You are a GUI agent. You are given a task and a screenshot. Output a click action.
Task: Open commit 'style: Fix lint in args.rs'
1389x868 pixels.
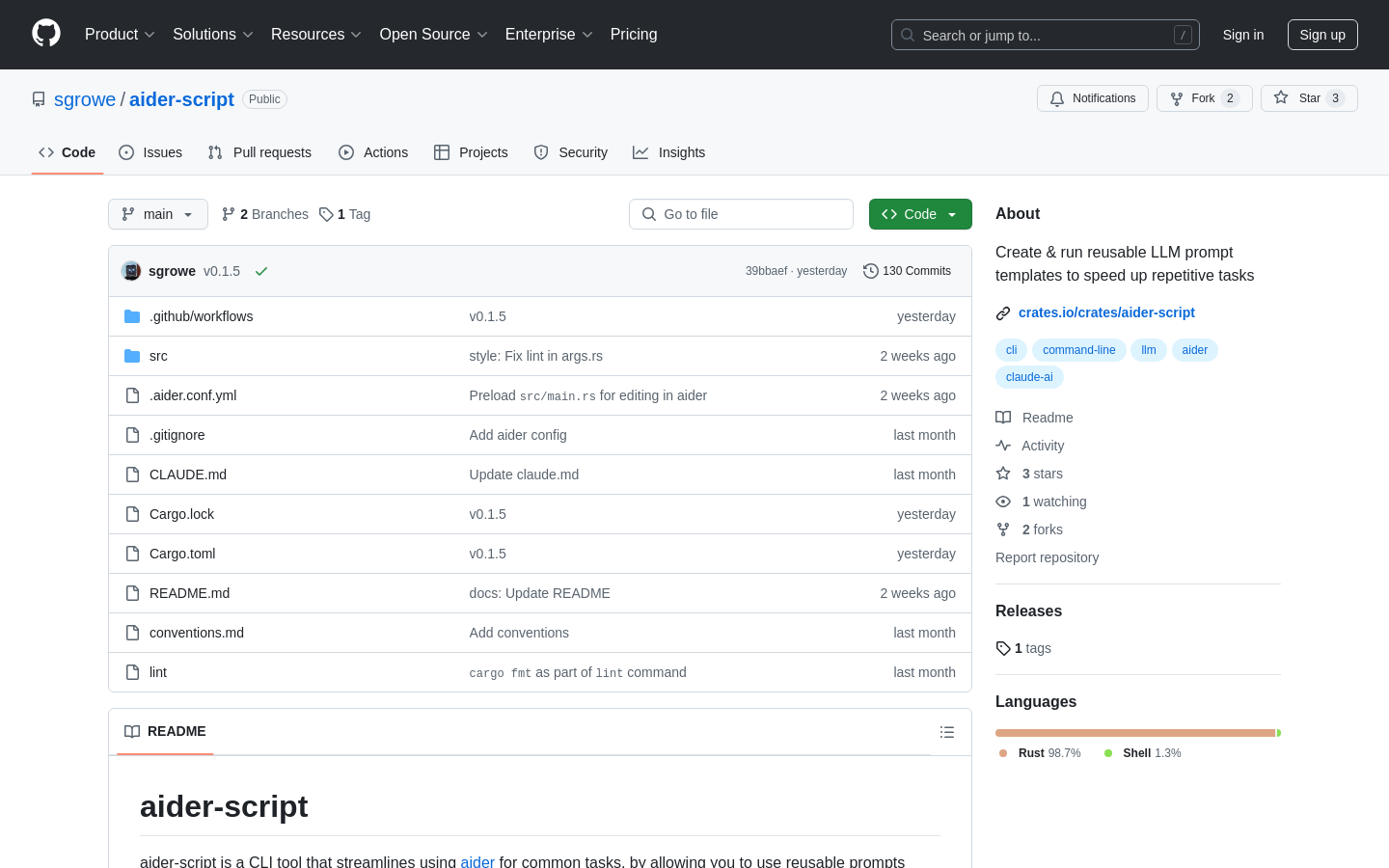pos(535,356)
